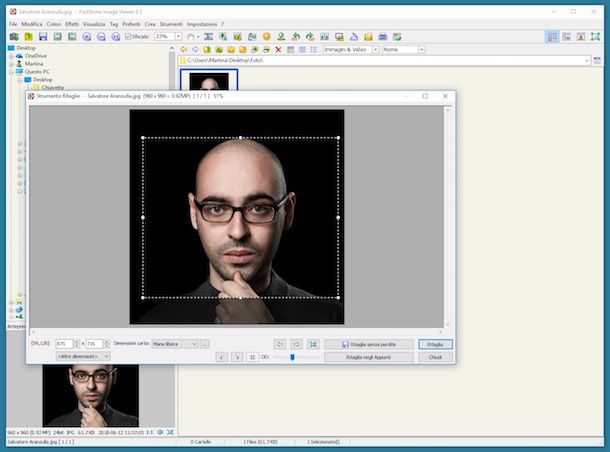Image resolution: width=610 pixels, height=452 pixels.
Task: Click Ritaglia negli Appunti button
Action: pyautogui.click(x=368, y=357)
